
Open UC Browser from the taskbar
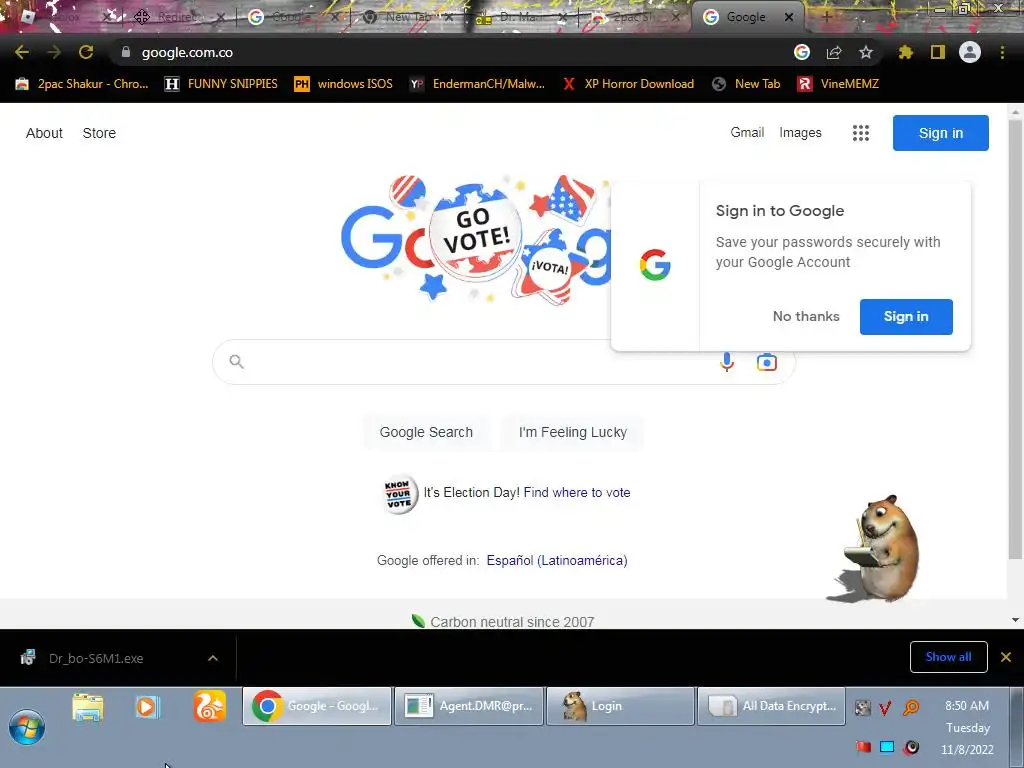pos(210,707)
